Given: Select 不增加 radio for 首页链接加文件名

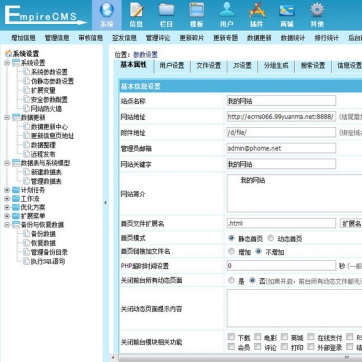Looking at the screenshot, I should (258, 252).
